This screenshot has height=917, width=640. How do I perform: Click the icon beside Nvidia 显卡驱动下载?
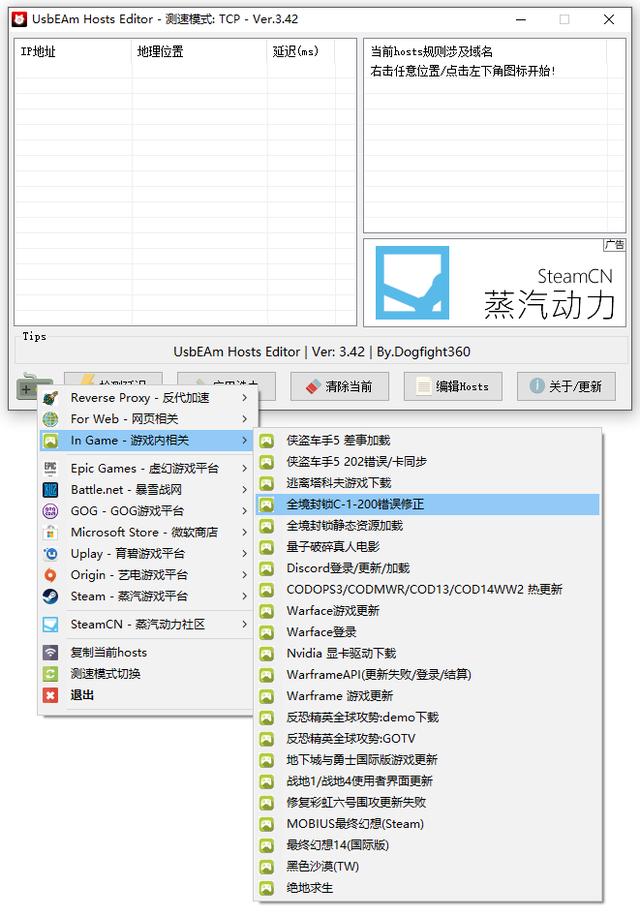point(267,653)
